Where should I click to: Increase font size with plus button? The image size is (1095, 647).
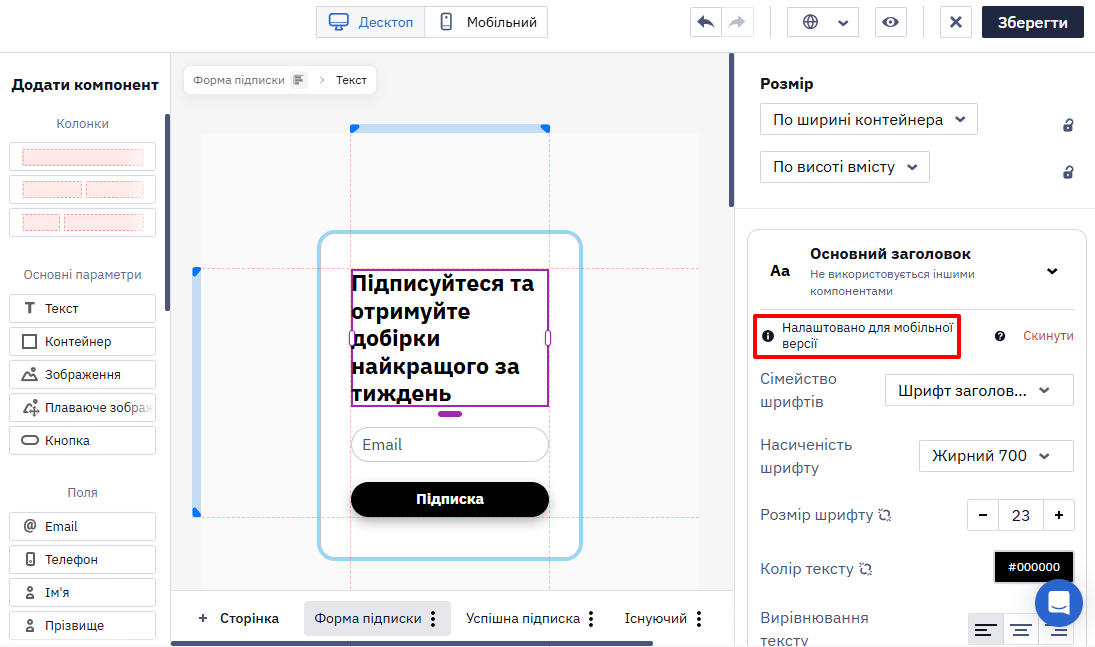[1059, 516]
